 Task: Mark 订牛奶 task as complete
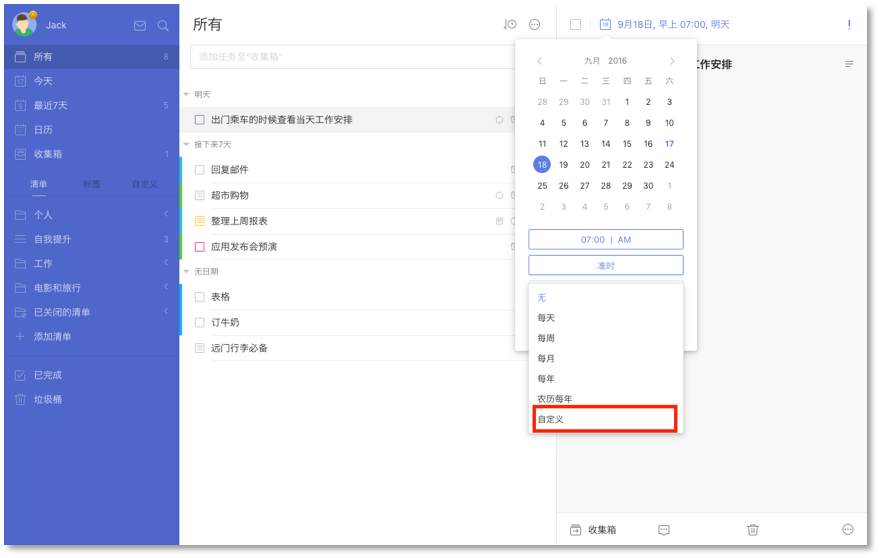[200, 322]
